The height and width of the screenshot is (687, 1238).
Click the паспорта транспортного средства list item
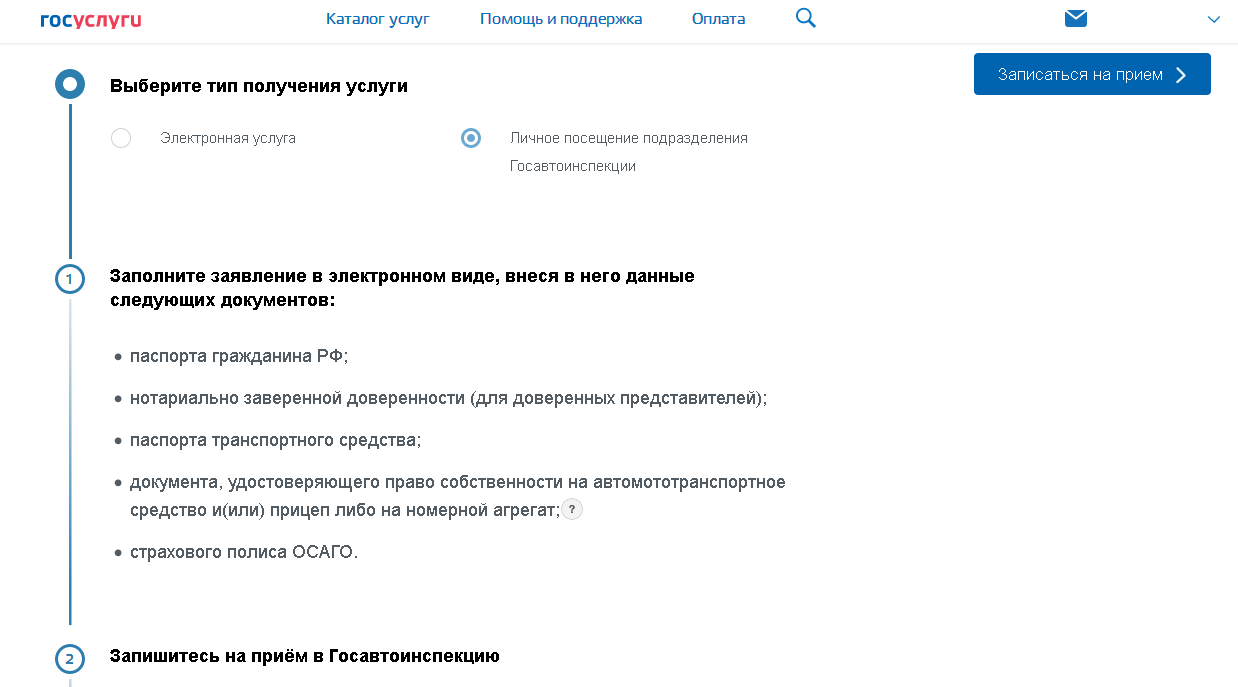coord(275,440)
